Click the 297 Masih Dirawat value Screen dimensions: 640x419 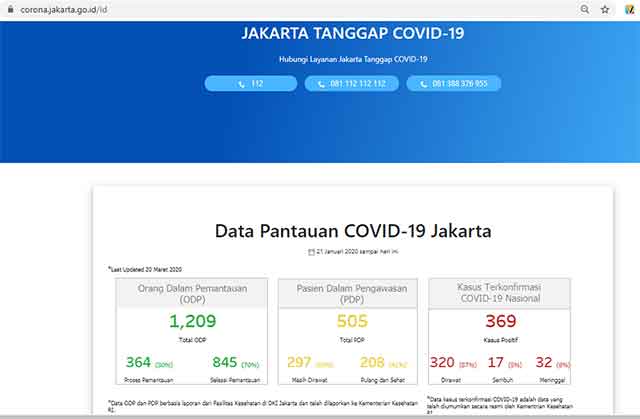coord(299,362)
